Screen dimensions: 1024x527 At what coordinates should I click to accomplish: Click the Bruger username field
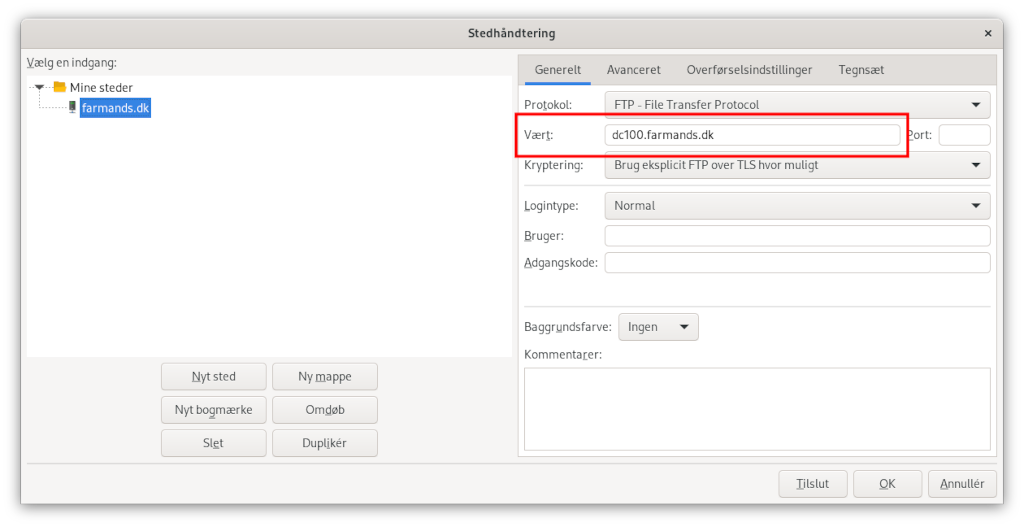point(797,236)
